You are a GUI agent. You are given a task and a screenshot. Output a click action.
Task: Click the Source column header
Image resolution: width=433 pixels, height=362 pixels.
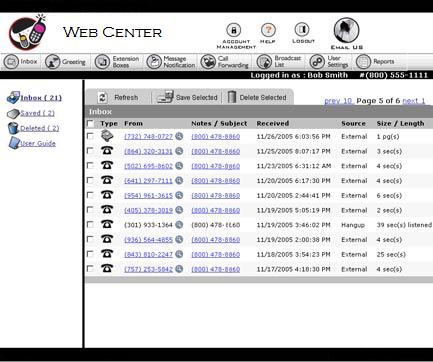tap(353, 123)
